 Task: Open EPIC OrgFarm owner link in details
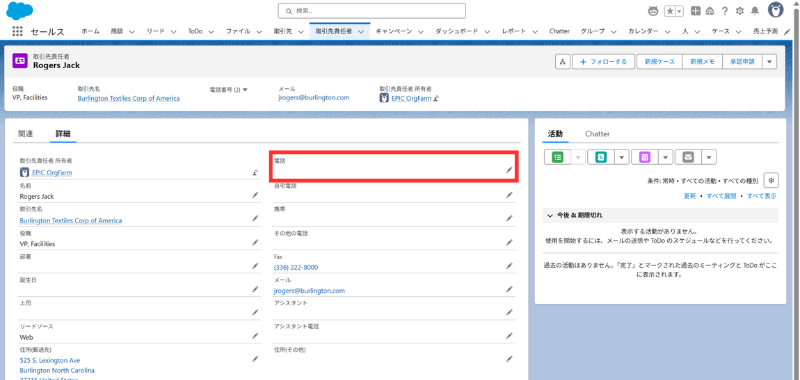(x=52, y=172)
